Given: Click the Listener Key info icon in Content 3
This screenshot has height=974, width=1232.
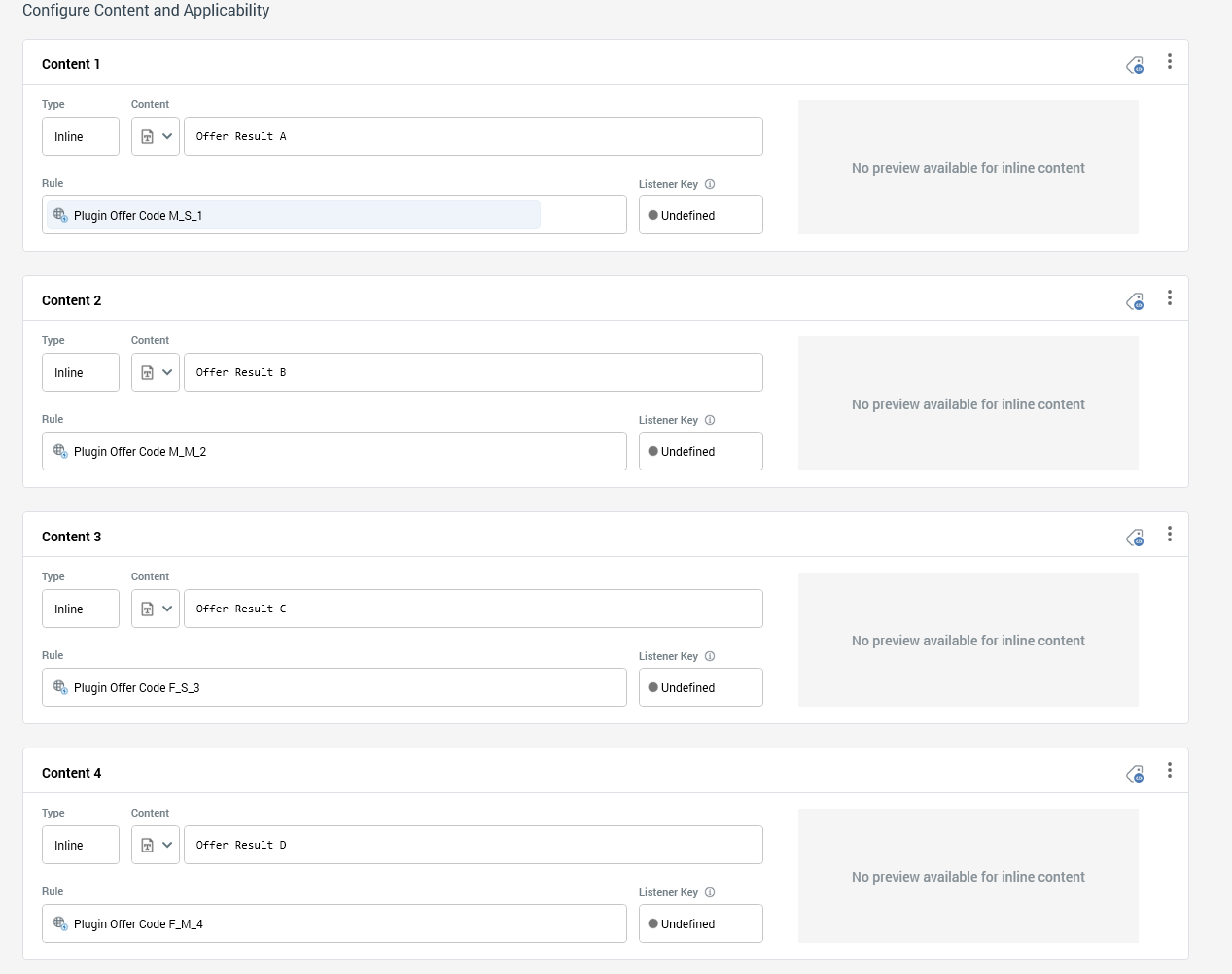Looking at the screenshot, I should (710, 656).
